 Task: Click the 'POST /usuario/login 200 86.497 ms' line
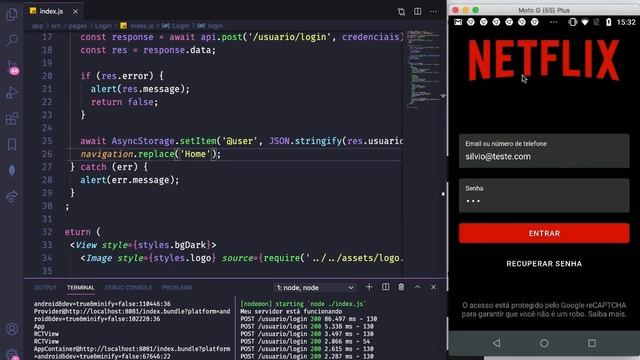(x=309, y=319)
